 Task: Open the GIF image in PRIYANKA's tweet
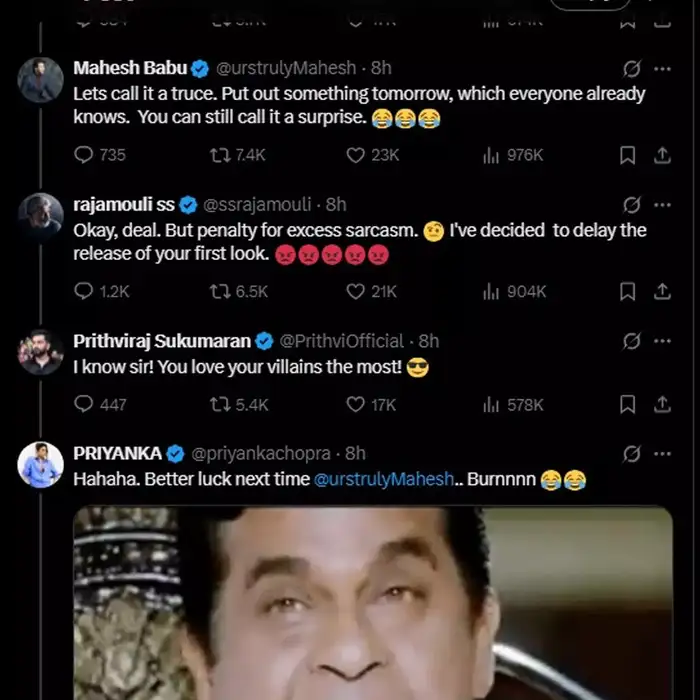pos(372,603)
